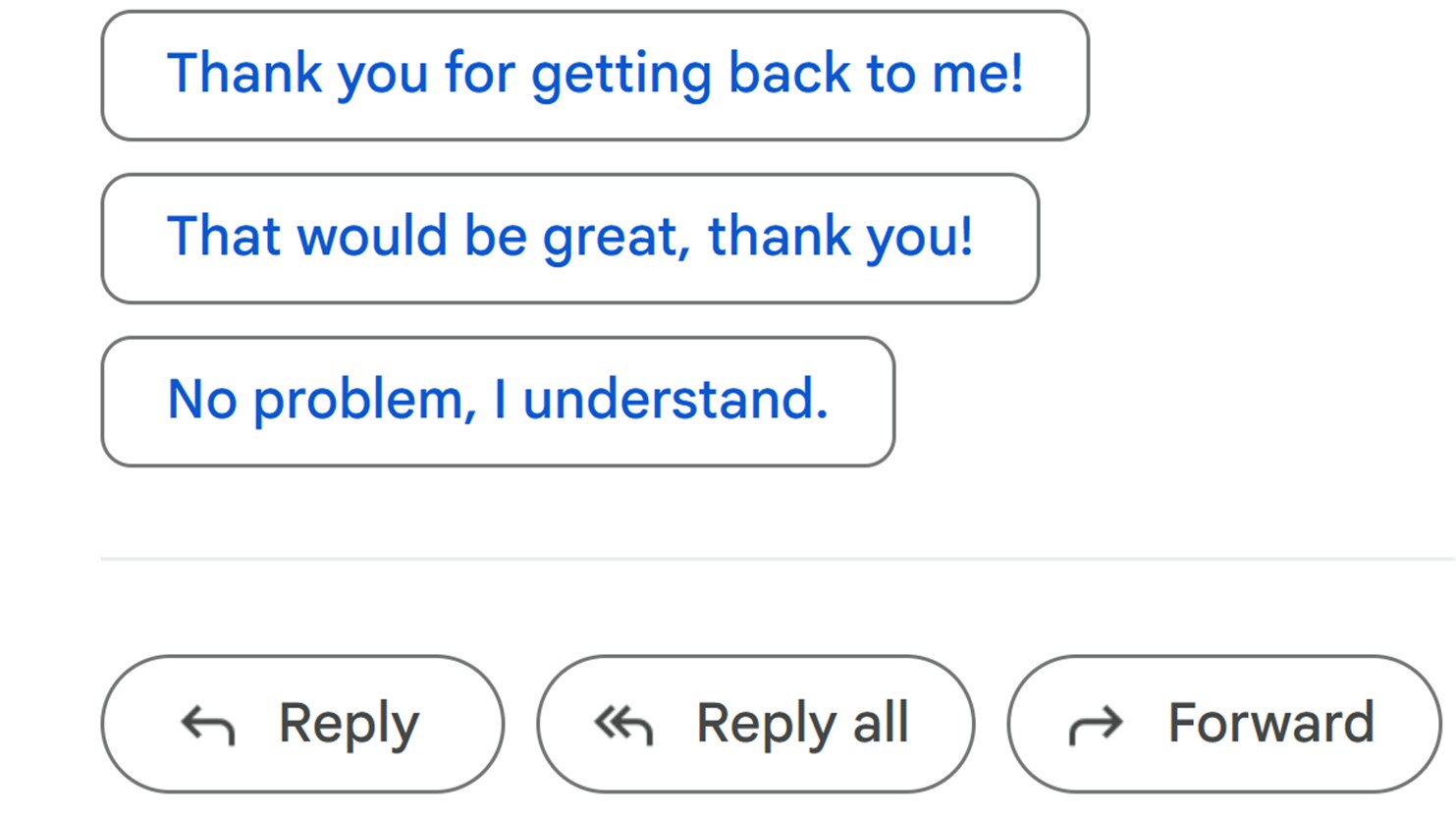The height and width of the screenshot is (819, 1456).
Task: Click the "Reply all" text label
Action: point(802,724)
